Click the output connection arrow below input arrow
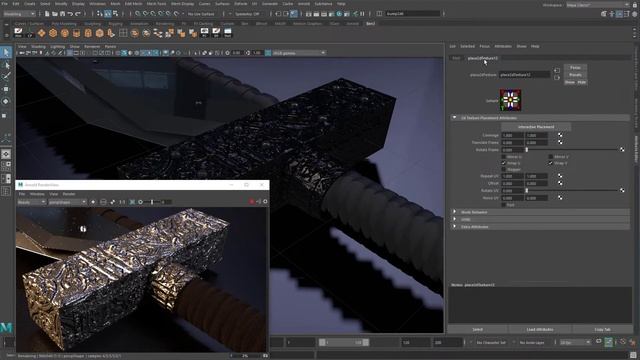 click(x=557, y=78)
